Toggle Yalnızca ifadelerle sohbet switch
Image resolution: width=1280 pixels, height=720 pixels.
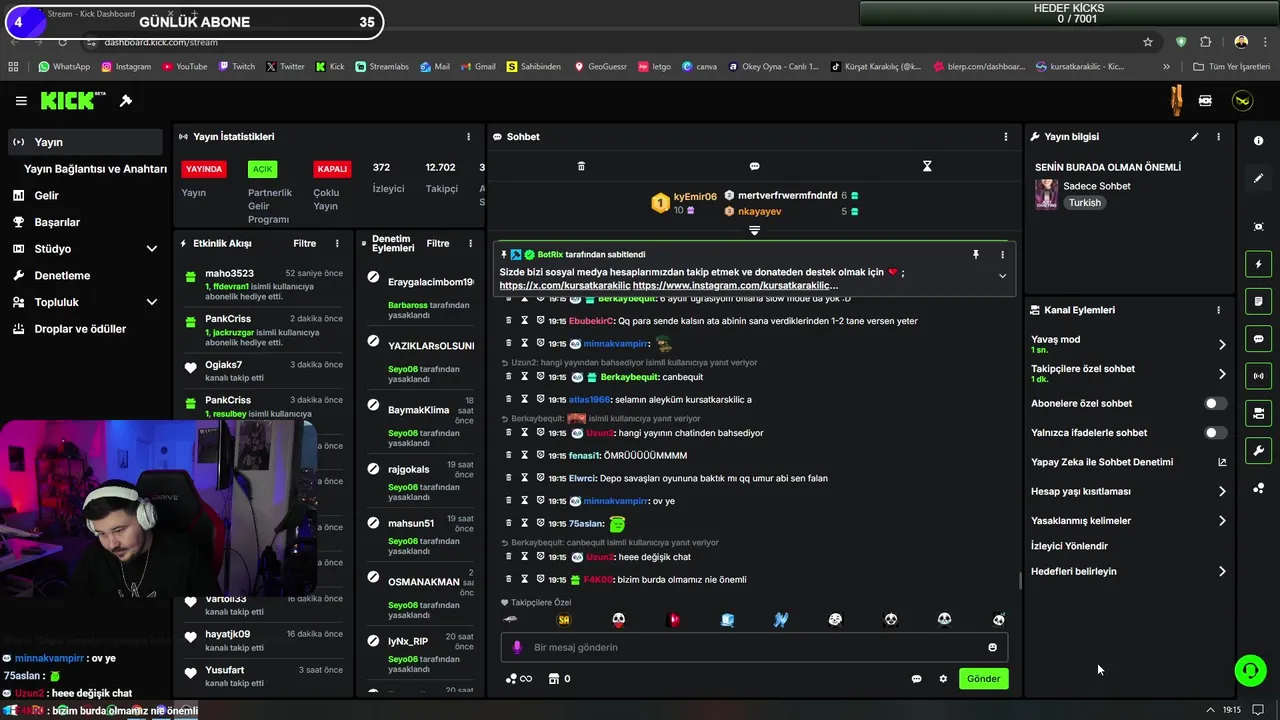click(x=1215, y=433)
